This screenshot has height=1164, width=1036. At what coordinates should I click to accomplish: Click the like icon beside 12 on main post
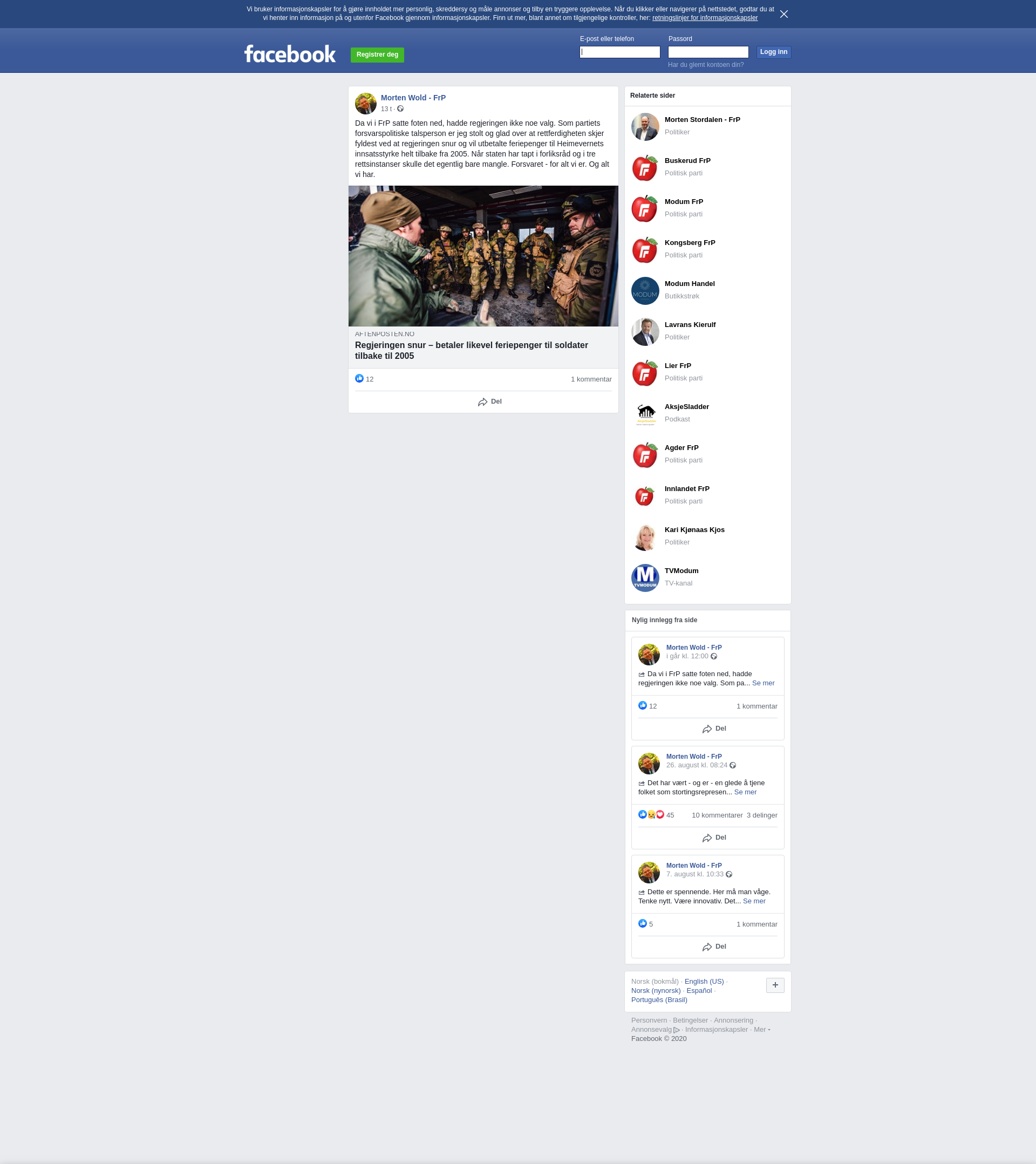coord(359,379)
